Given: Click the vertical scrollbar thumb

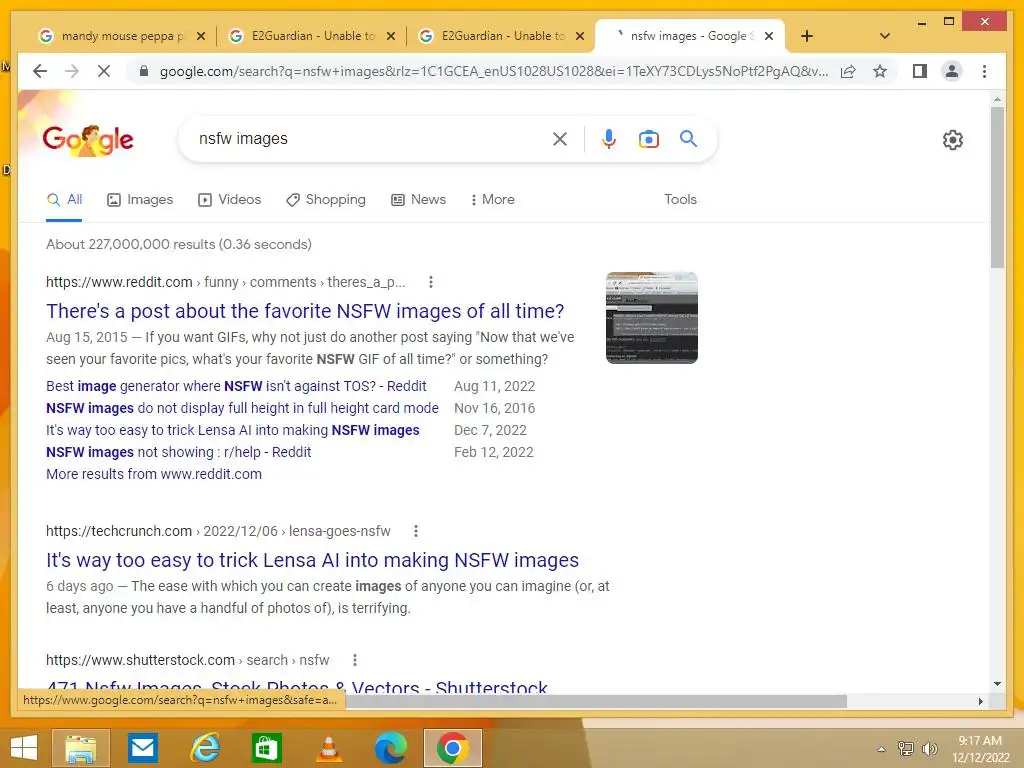Looking at the screenshot, I should coord(997,187).
